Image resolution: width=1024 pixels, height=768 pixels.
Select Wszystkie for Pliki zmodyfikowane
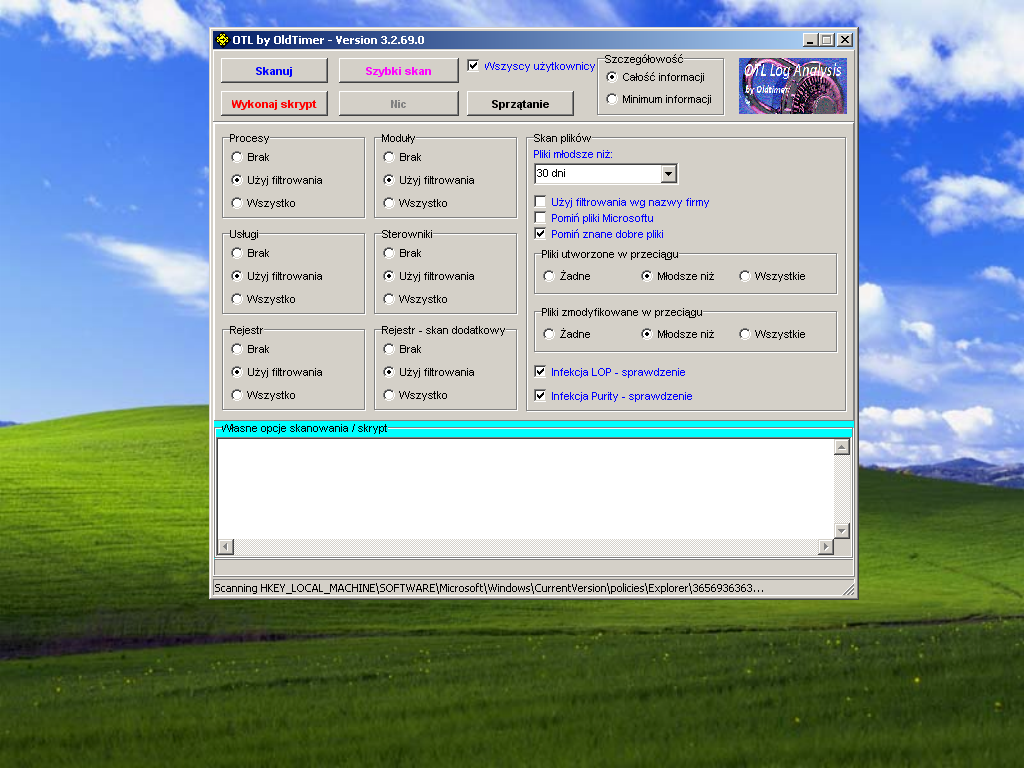(x=744, y=334)
